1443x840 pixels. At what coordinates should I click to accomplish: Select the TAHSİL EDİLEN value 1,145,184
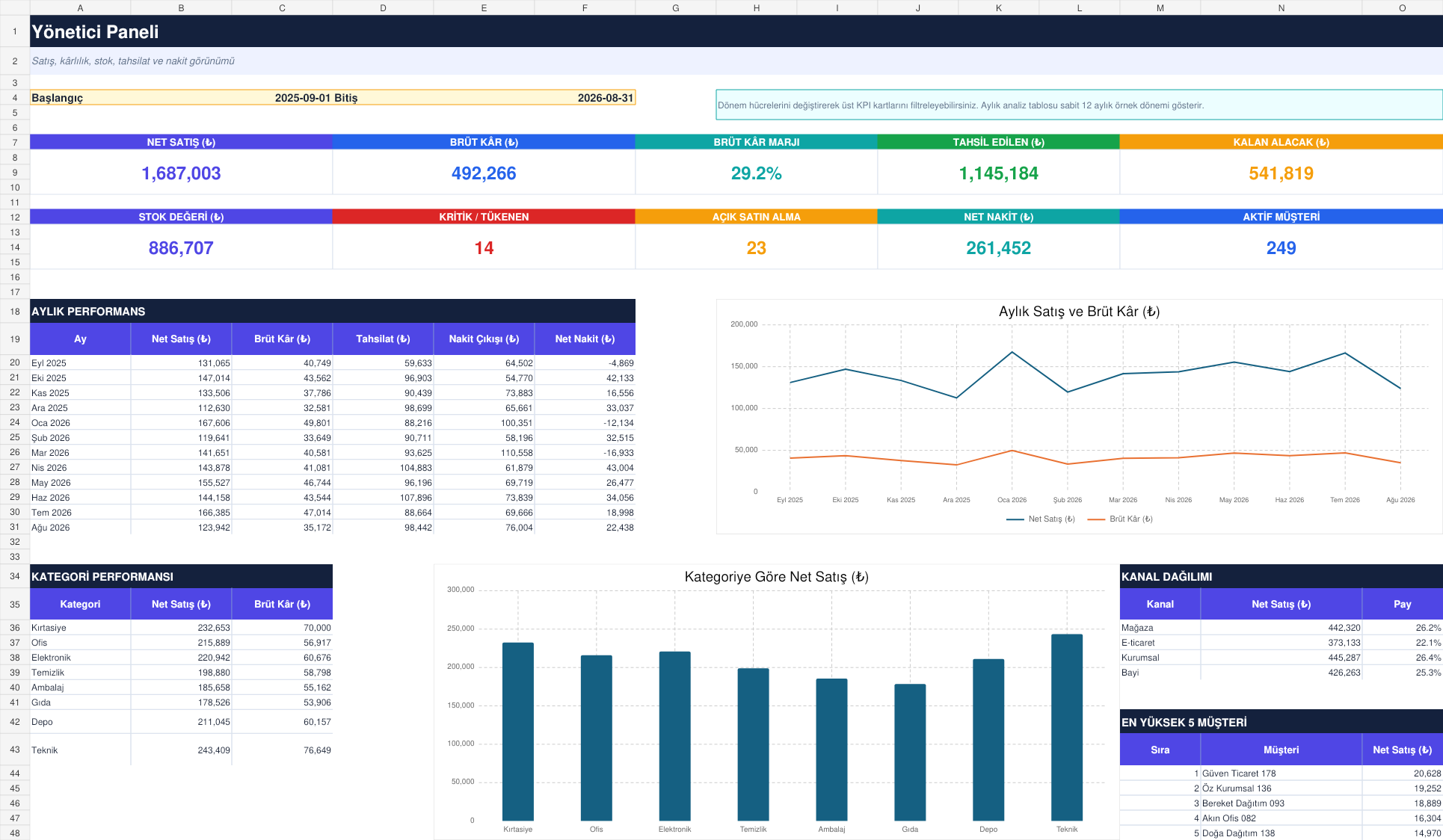point(998,173)
